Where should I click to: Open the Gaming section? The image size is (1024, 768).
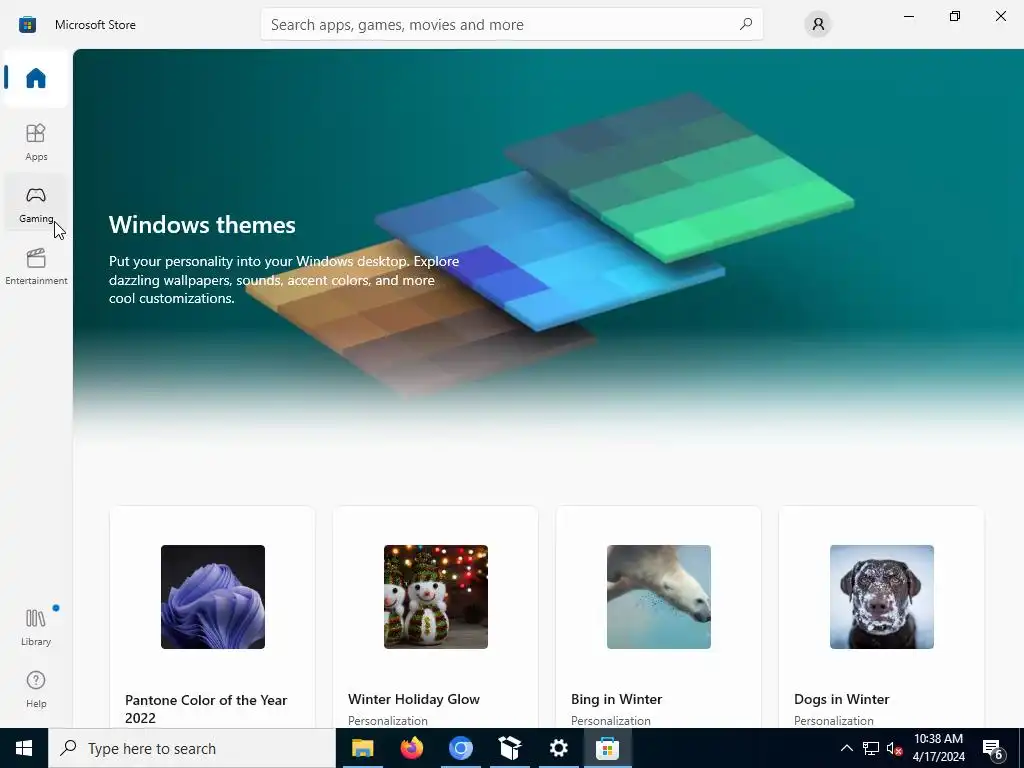coord(36,203)
